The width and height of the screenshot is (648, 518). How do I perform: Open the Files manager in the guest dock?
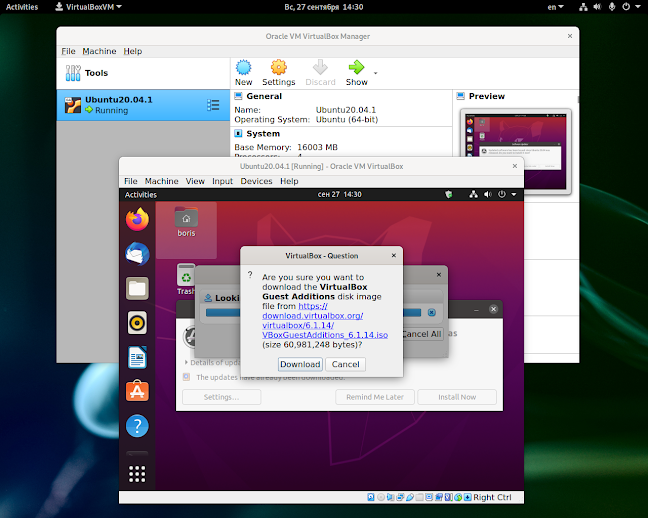[137, 288]
